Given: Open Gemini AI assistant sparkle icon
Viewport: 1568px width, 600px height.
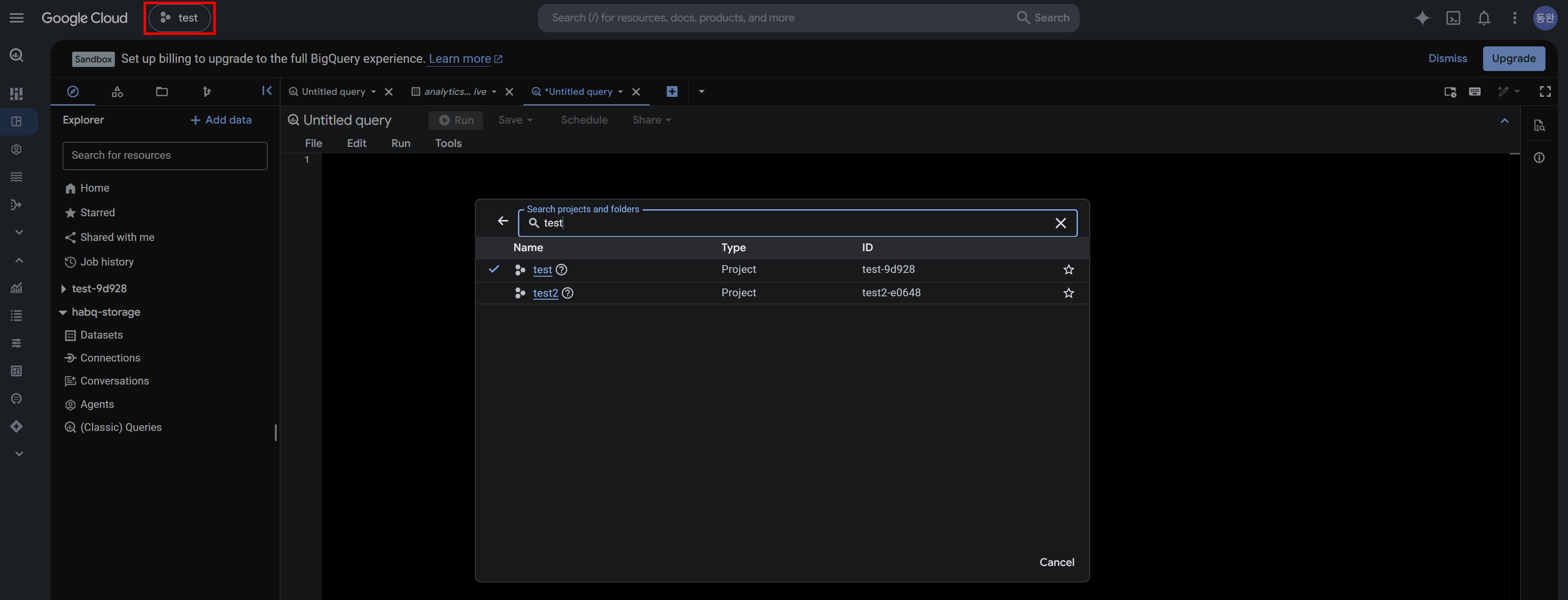Looking at the screenshot, I should click(1422, 18).
